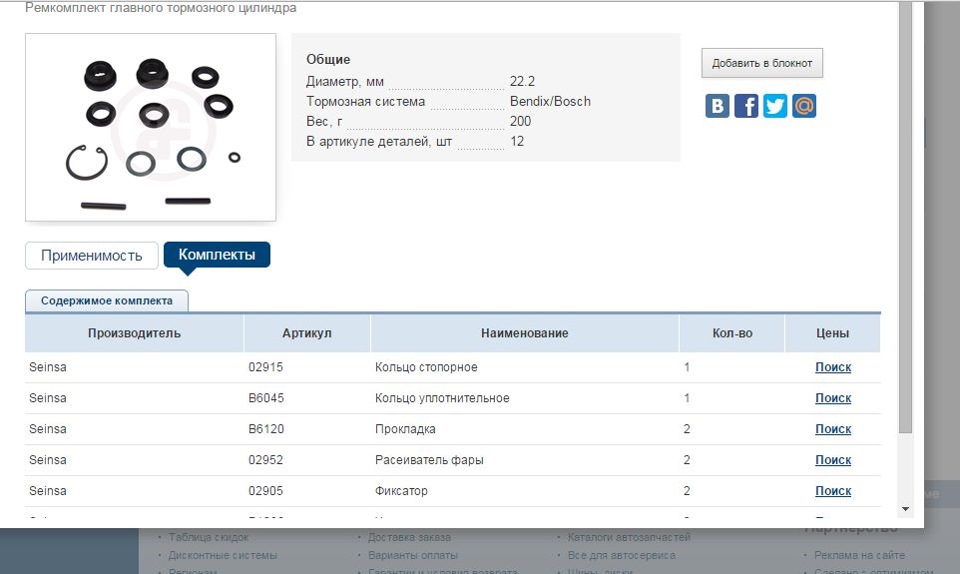This screenshot has height=574, width=960.
Task: Open brake cylinder repair kit product image
Action: [151, 127]
